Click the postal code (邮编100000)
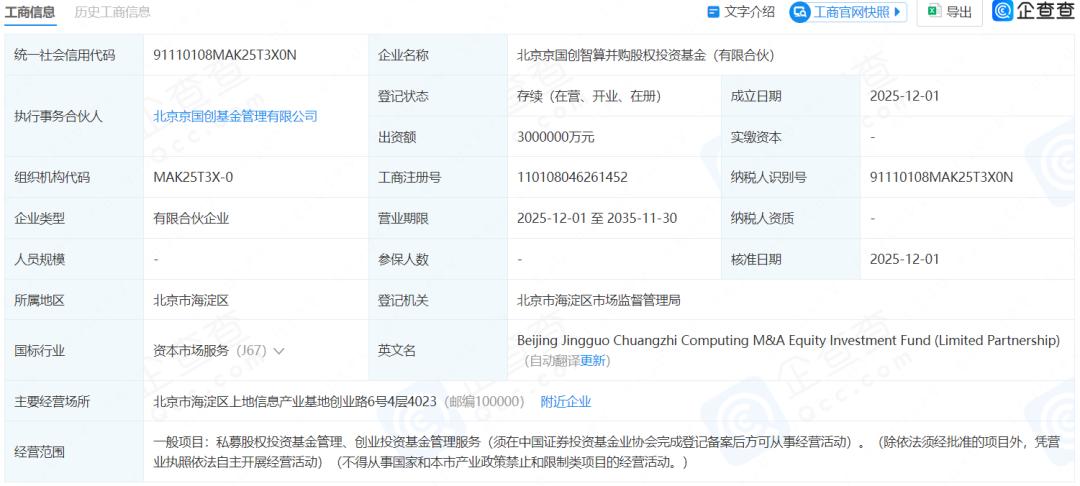1080x486 pixels. [484, 401]
